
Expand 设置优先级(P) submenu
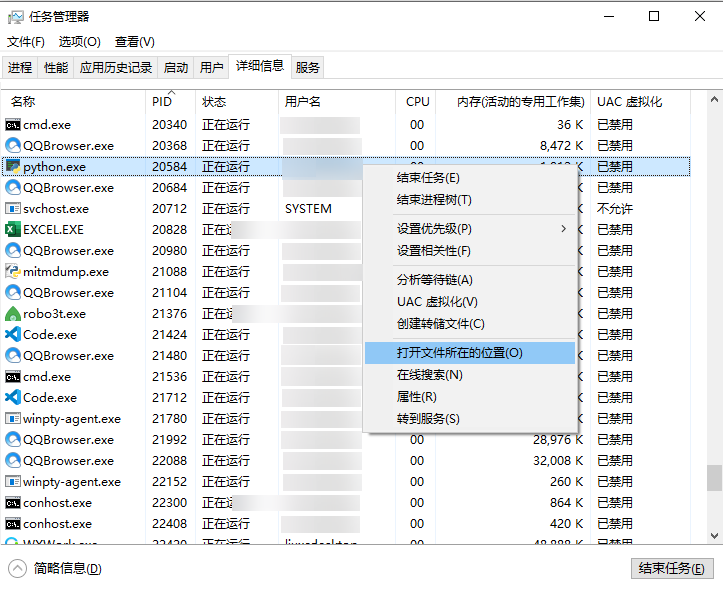click(x=469, y=229)
